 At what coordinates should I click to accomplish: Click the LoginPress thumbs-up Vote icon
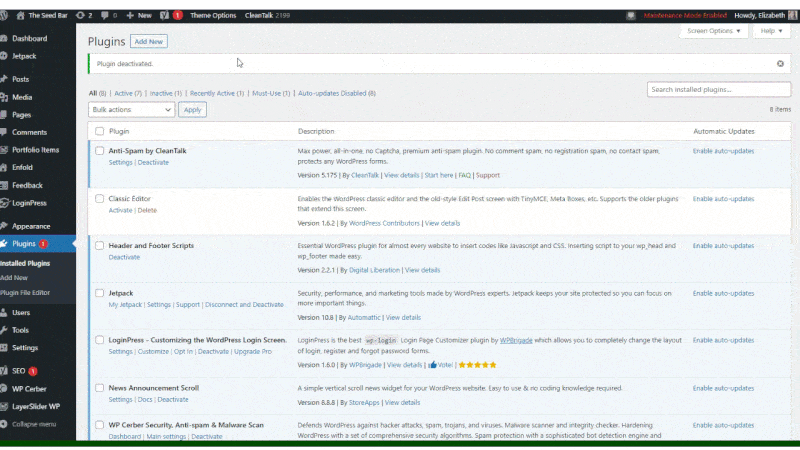433,365
